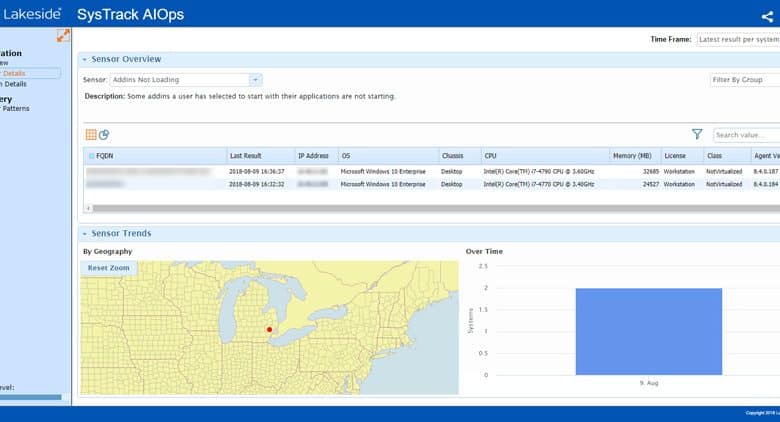Select row with timestamp 16:36:37
The width and height of the screenshot is (780, 422).
pyautogui.click(x=432, y=171)
